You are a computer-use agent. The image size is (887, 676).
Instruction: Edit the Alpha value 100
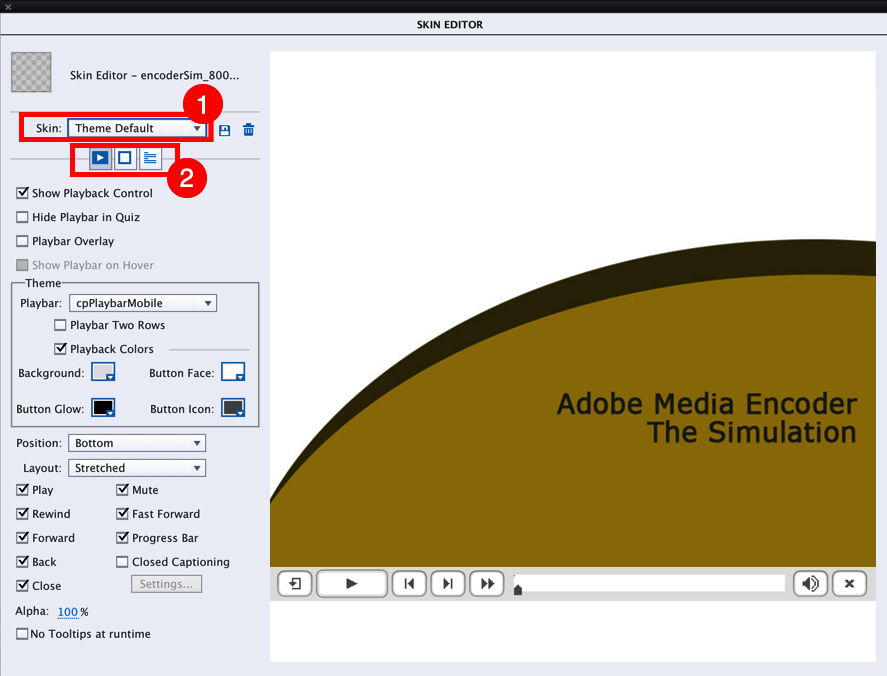(67, 612)
